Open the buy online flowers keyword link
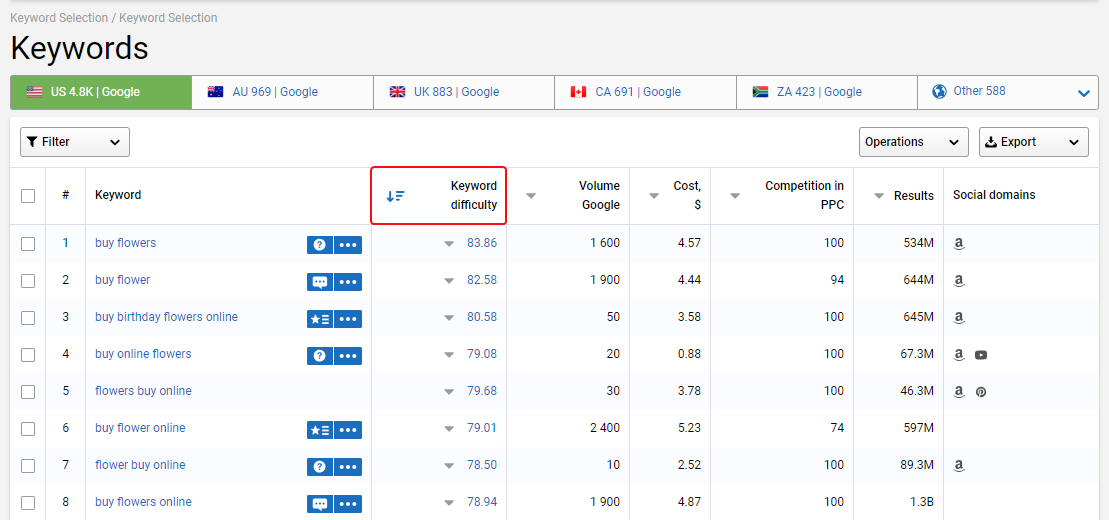This screenshot has width=1109, height=520. click(143, 354)
